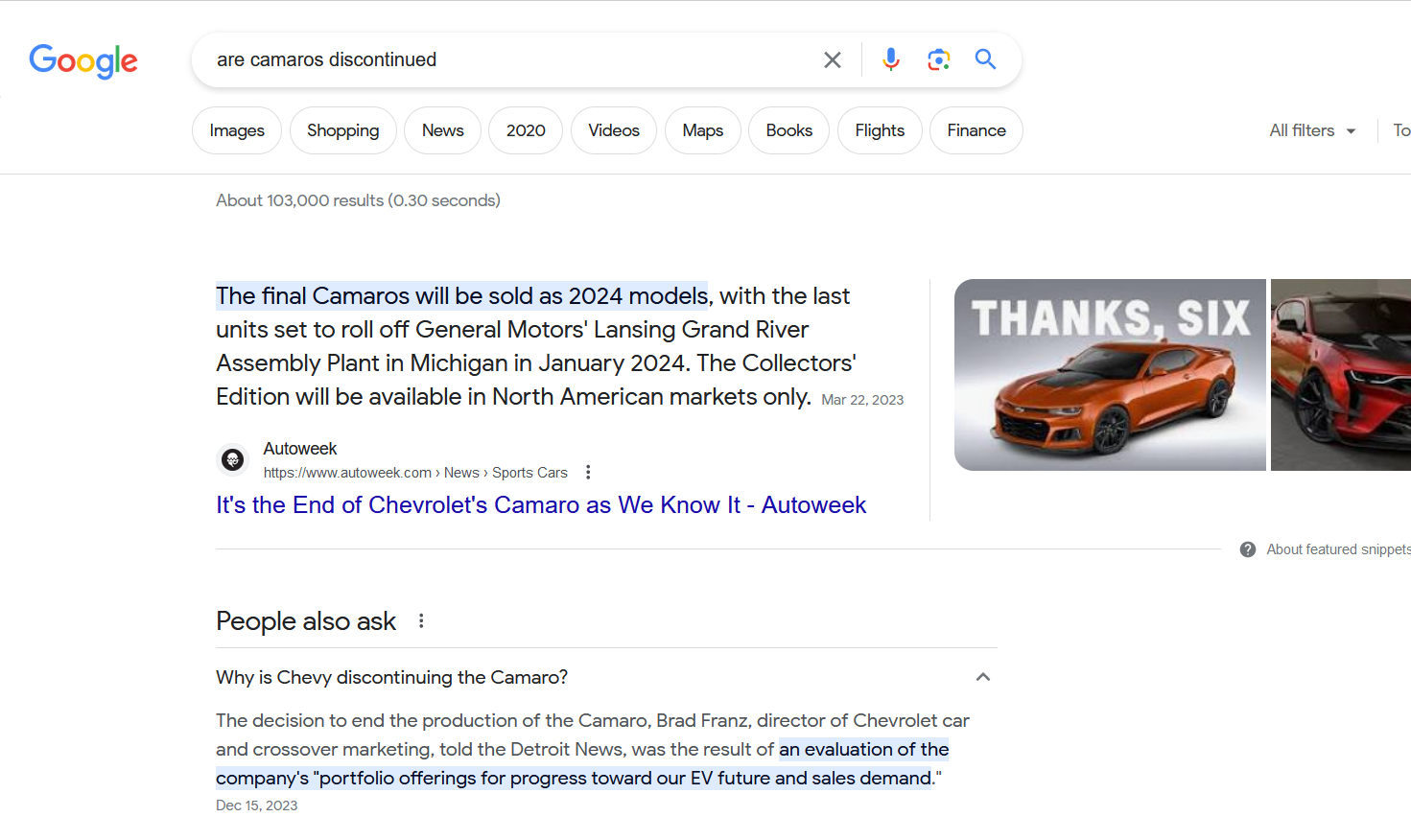The image size is (1411, 840).
Task: Open the red Camaro image thumbnail
Action: 1341,375
